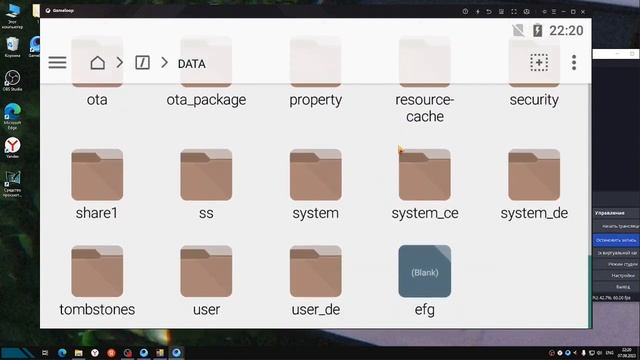Open the property folder
This screenshot has height=360, width=640.
click(316, 73)
